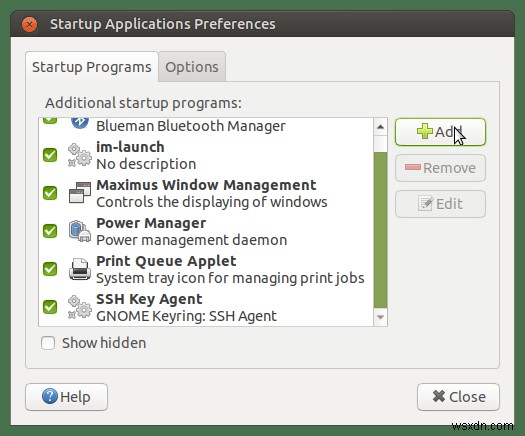Select the Startup Programs tab

pyautogui.click(x=91, y=67)
